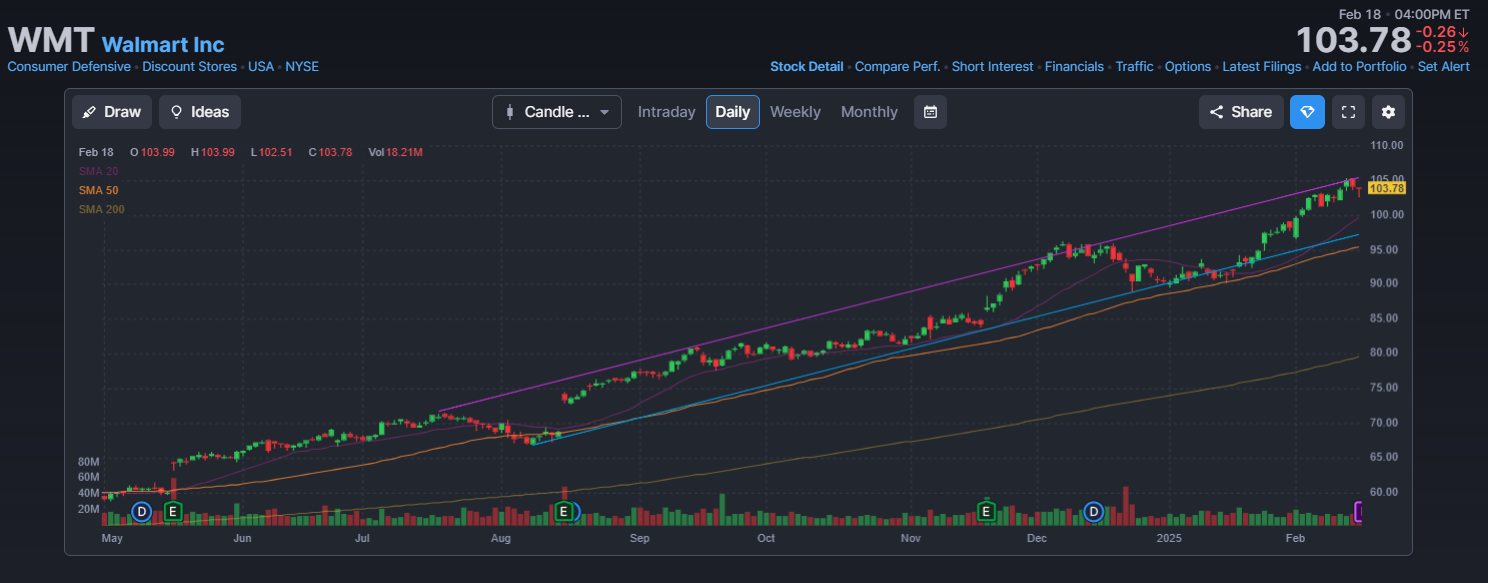Screen dimensions: 1488x583
Task: Go to the Financials link
Action: tap(1074, 66)
